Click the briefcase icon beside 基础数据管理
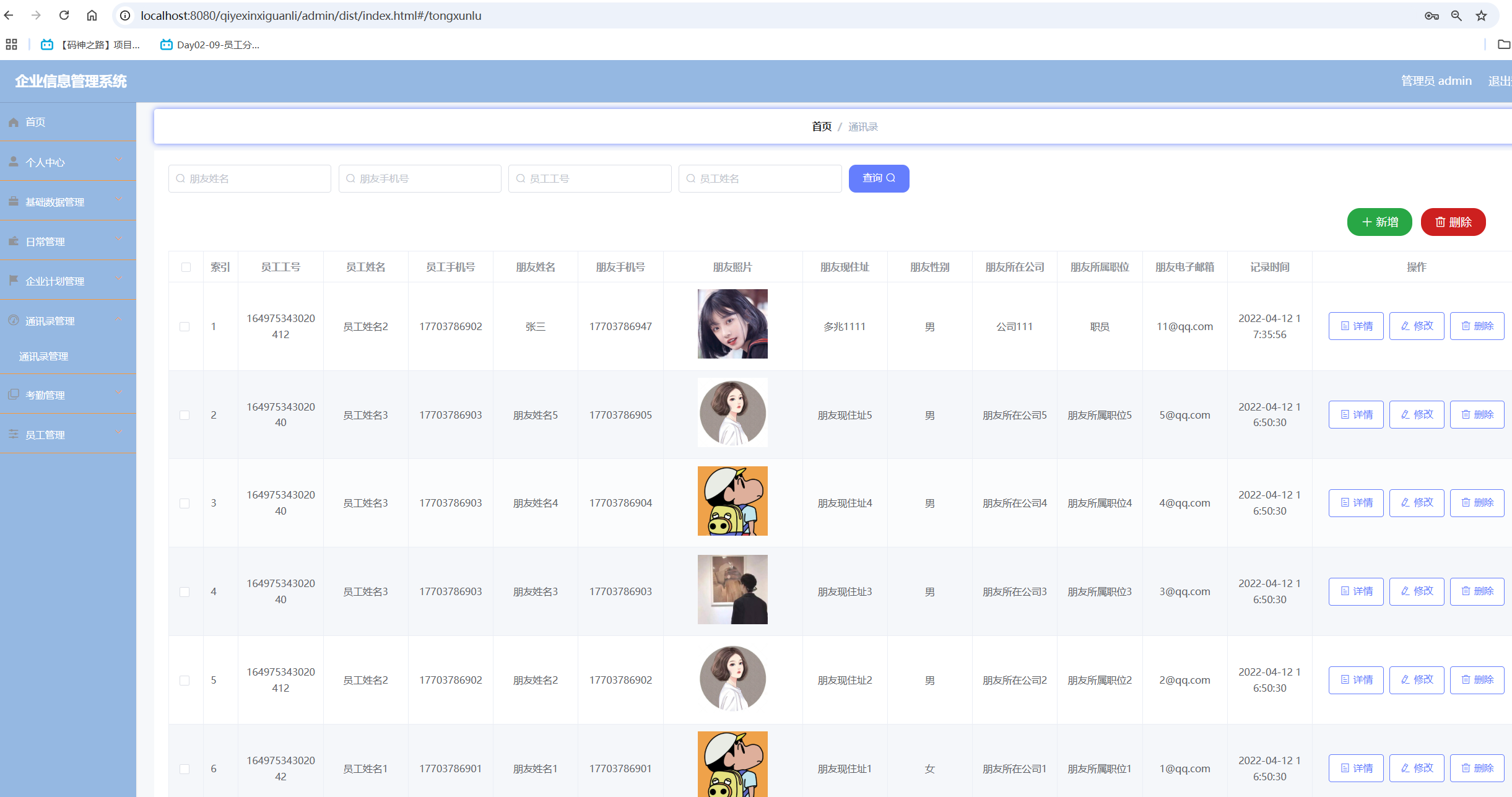The width and height of the screenshot is (1512, 797). pos(14,201)
